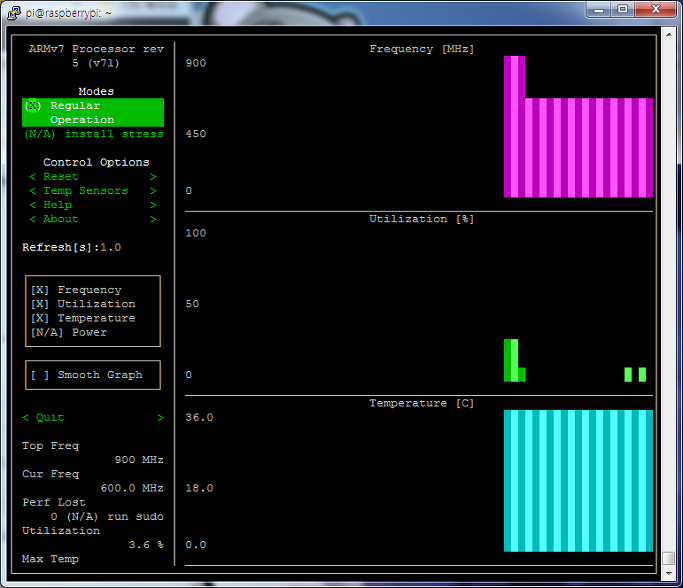Click the '50' utilization axis label
Viewport: 683px width, 588px height.
[193, 304]
